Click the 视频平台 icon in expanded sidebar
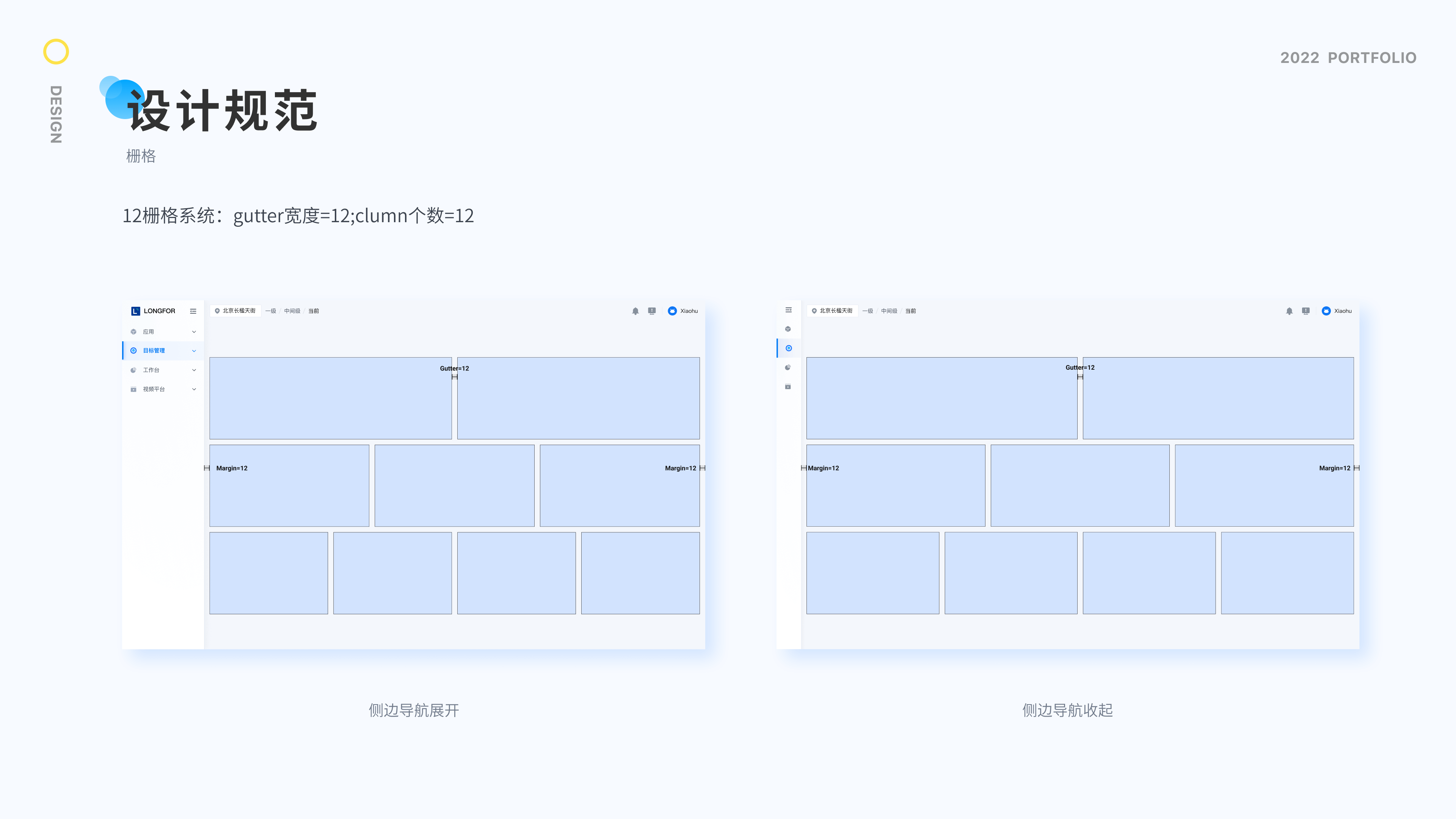Viewport: 1456px width, 819px height. [133, 389]
